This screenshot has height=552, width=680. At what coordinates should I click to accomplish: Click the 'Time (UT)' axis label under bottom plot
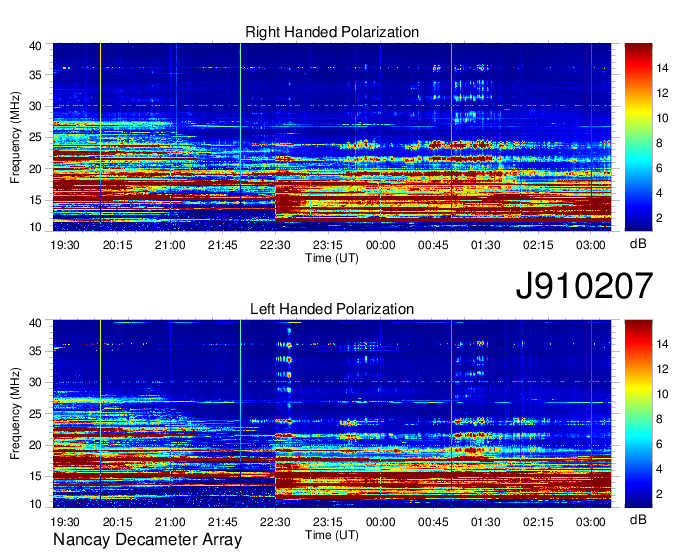pos(332,535)
